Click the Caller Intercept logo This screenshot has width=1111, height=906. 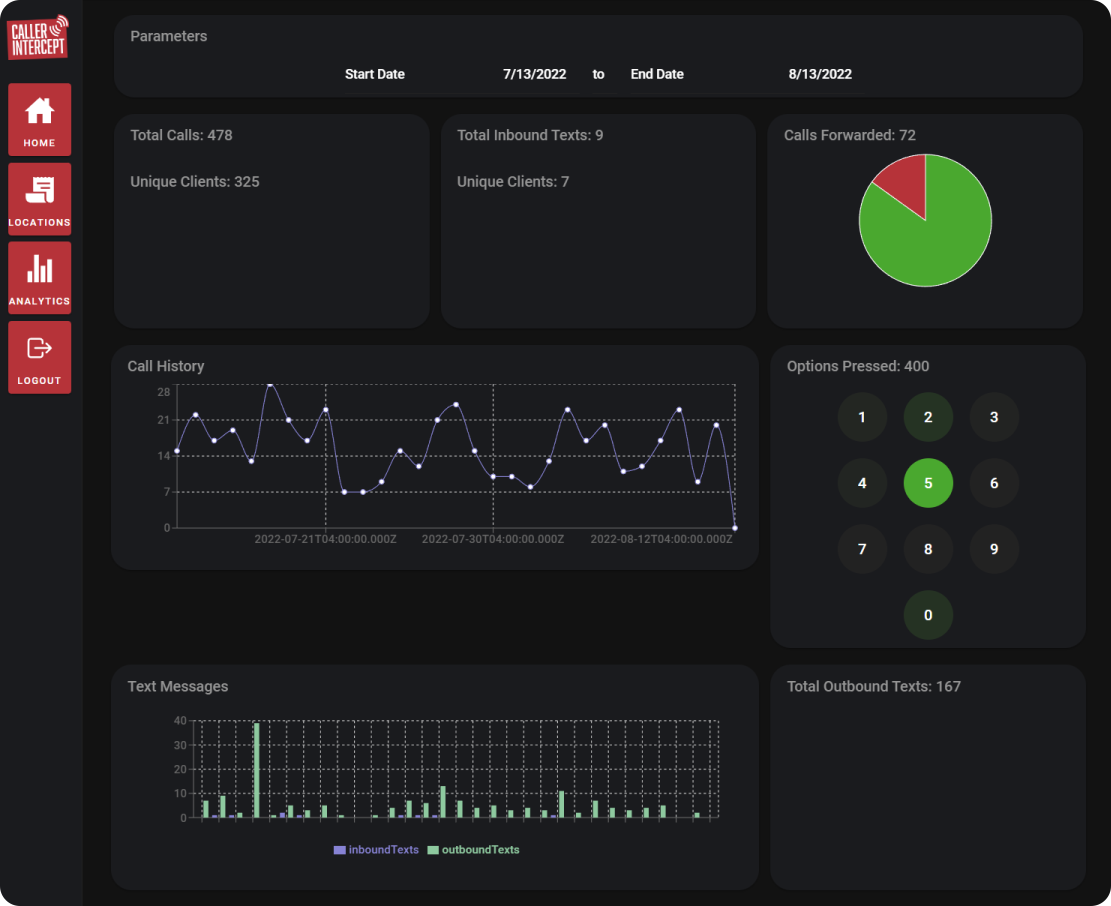(x=39, y=37)
